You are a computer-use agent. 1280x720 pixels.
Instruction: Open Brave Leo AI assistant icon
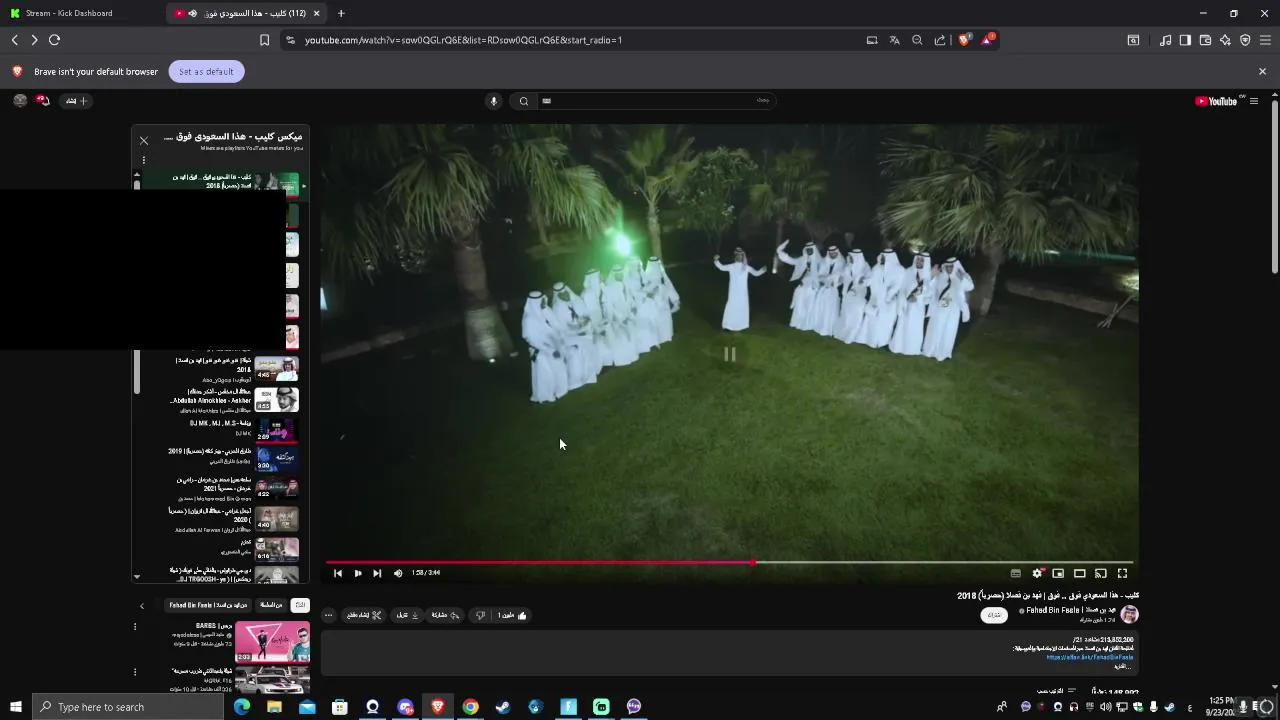coord(1225,40)
